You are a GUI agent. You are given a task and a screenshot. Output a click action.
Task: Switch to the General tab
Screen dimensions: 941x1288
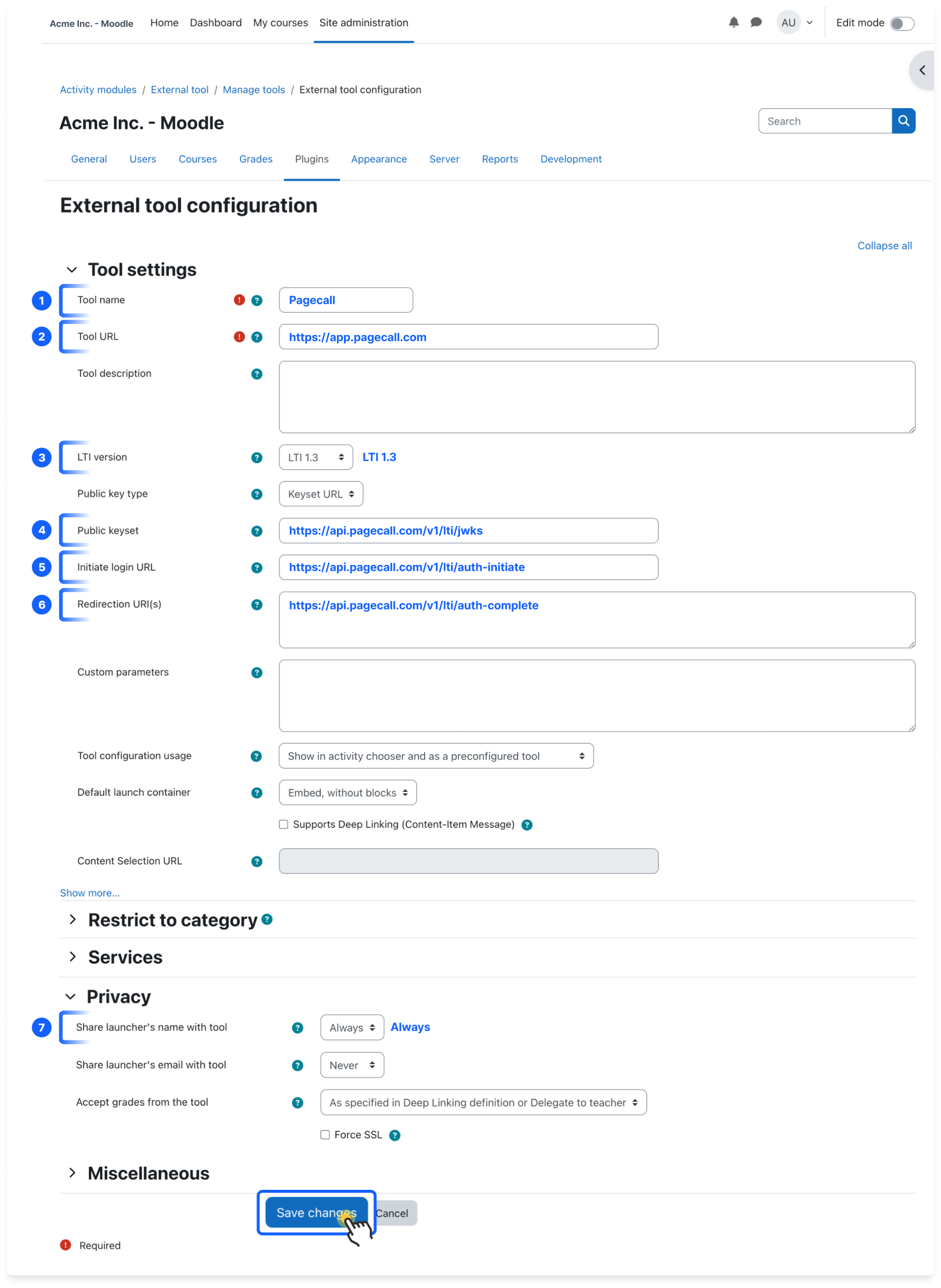(89, 159)
